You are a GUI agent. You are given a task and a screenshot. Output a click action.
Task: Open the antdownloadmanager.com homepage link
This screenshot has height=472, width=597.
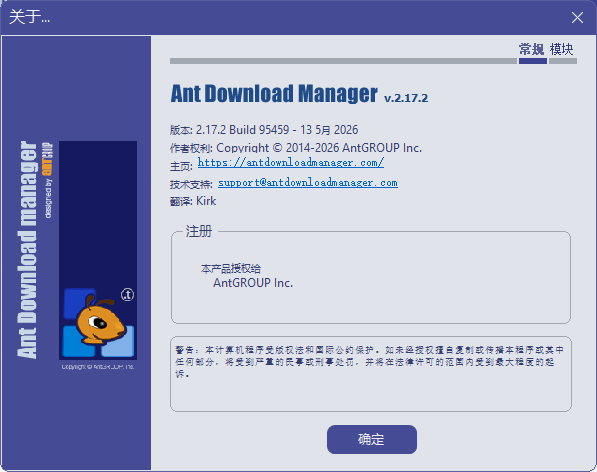pyautogui.click(x=291, y=163)
